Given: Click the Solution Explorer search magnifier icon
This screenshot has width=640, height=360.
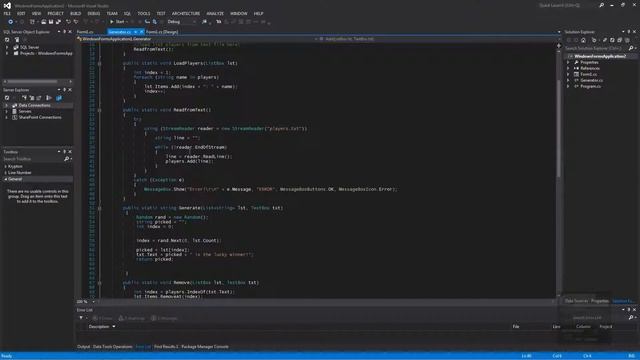Looking at the screenshot, I should pos(631,48).
